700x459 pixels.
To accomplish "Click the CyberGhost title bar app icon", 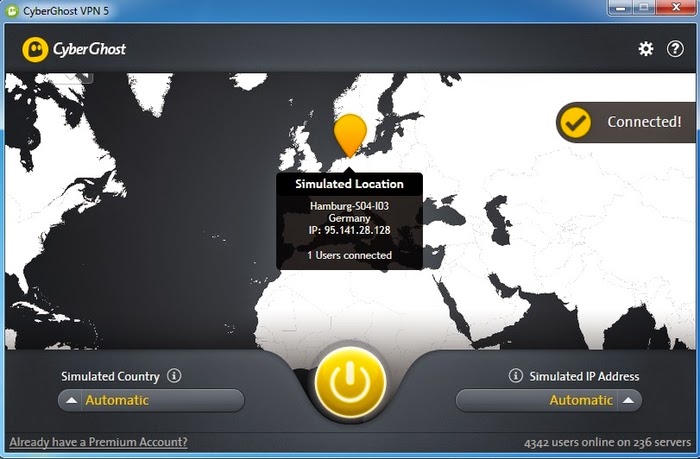I will [13, 10].
